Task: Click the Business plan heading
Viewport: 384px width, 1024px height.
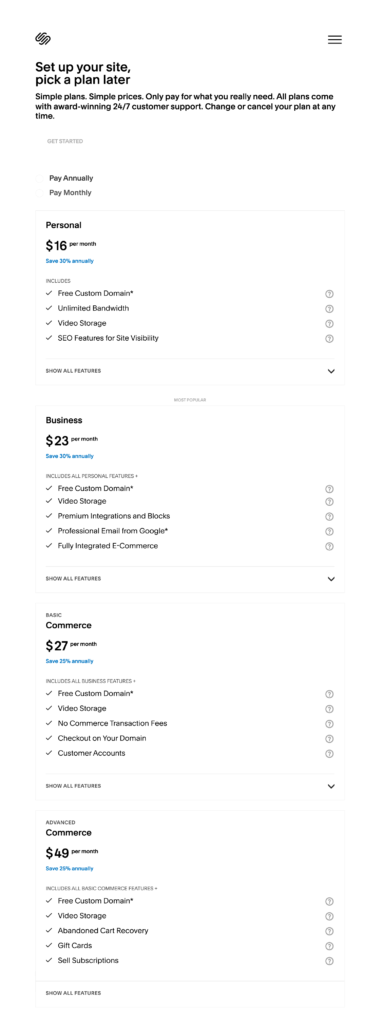Action: tap(64, 421)
